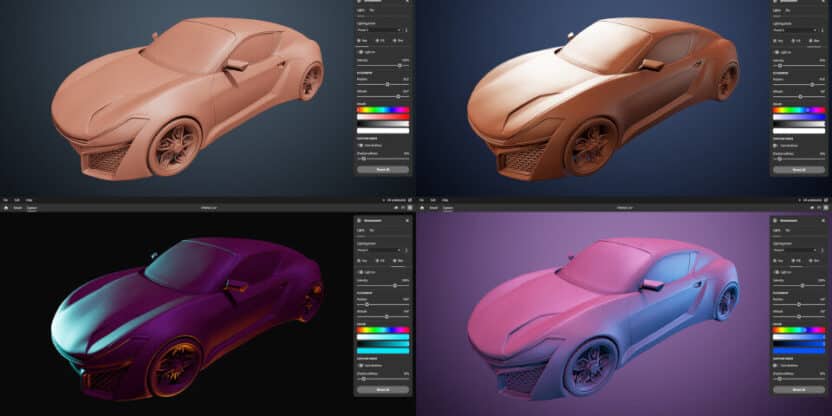Click the Shadow softness slider beside the peach car

(383, 159)
